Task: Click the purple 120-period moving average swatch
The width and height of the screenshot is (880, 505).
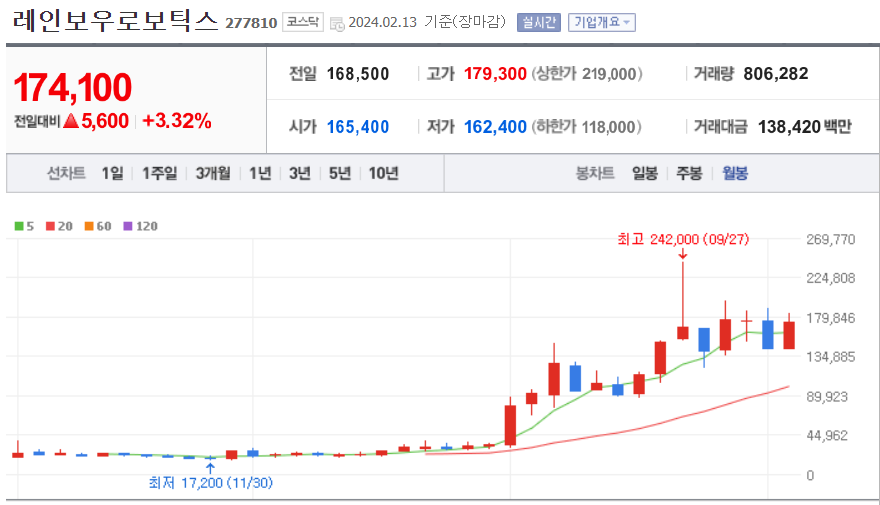Action: click(128, 226)
